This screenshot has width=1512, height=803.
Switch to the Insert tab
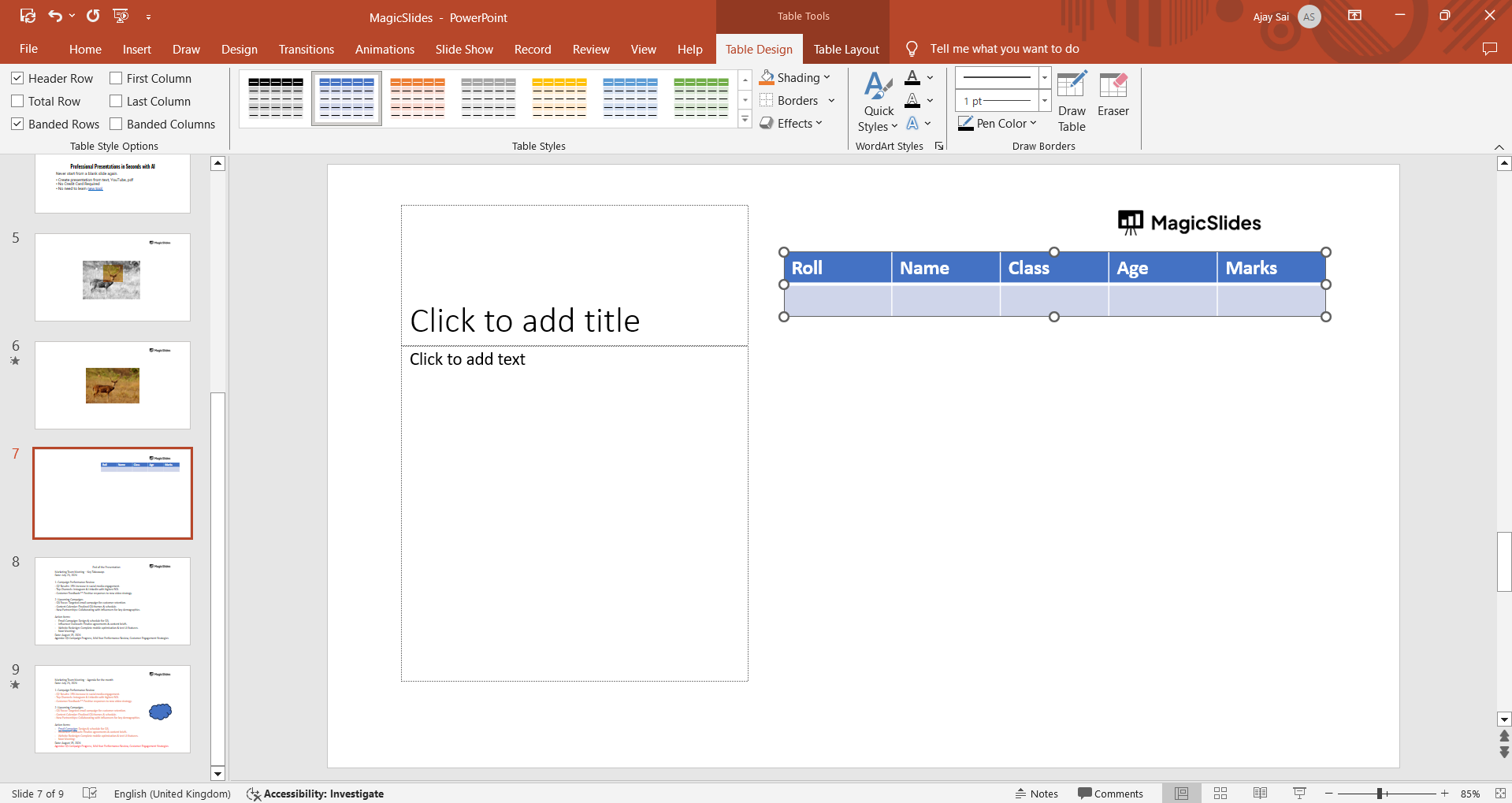tap(136, 49)
